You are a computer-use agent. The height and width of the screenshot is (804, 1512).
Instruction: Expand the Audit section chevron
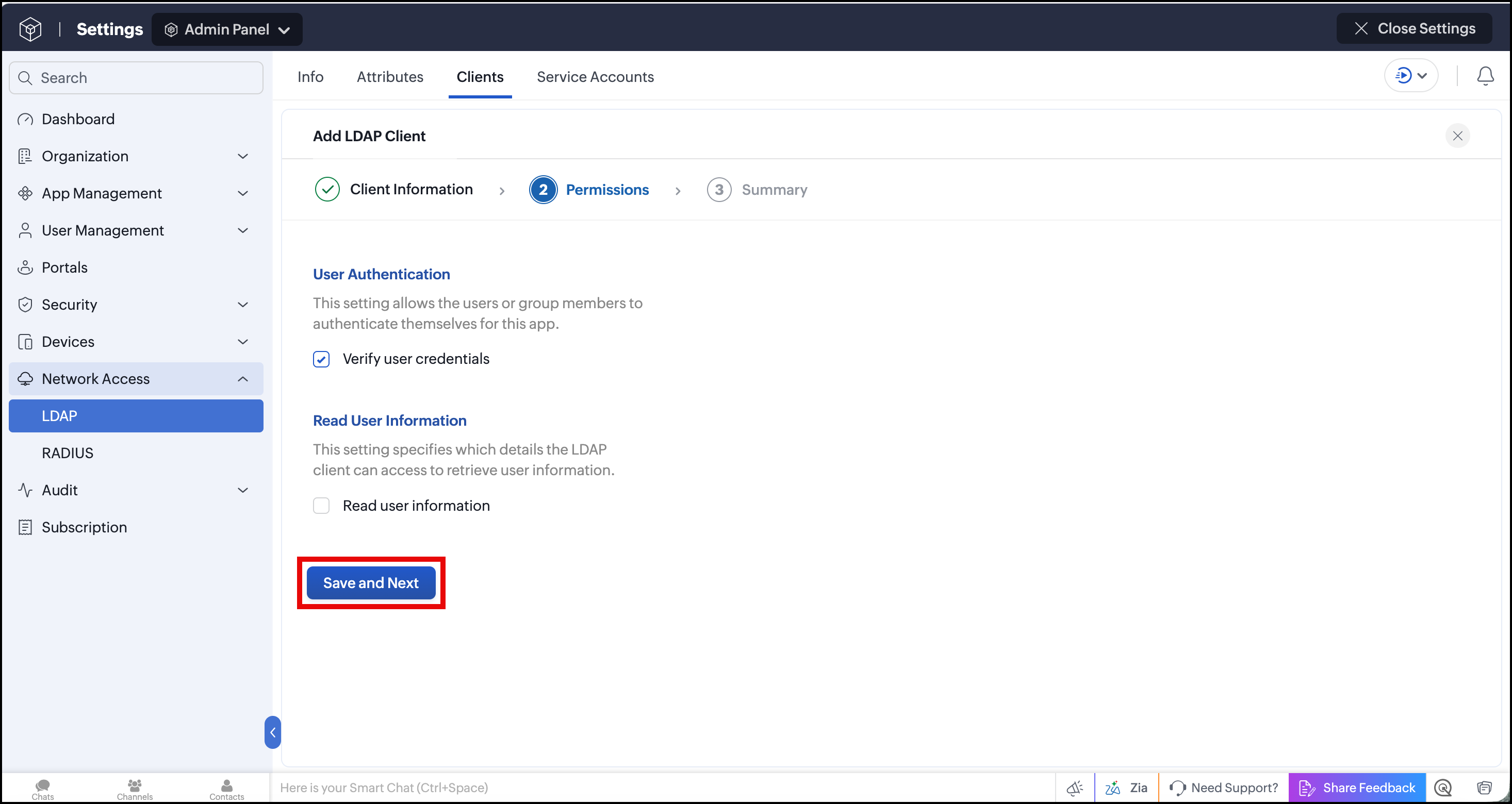(243, 490)
